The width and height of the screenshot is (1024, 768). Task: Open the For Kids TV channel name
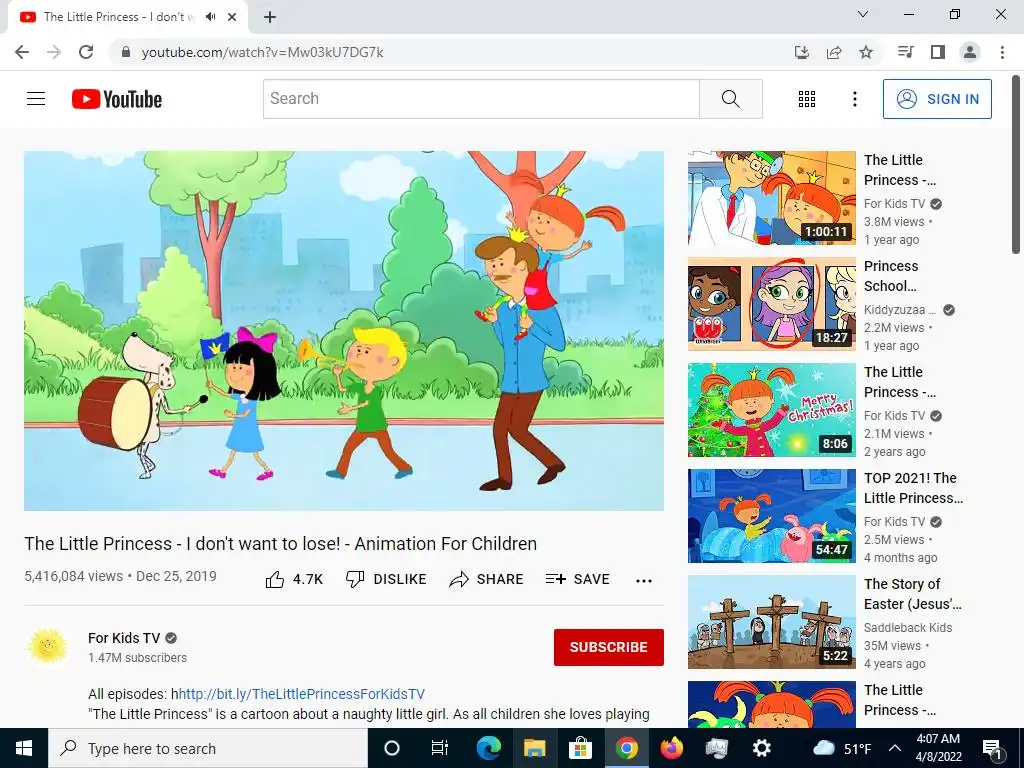(x=124, y=638)
